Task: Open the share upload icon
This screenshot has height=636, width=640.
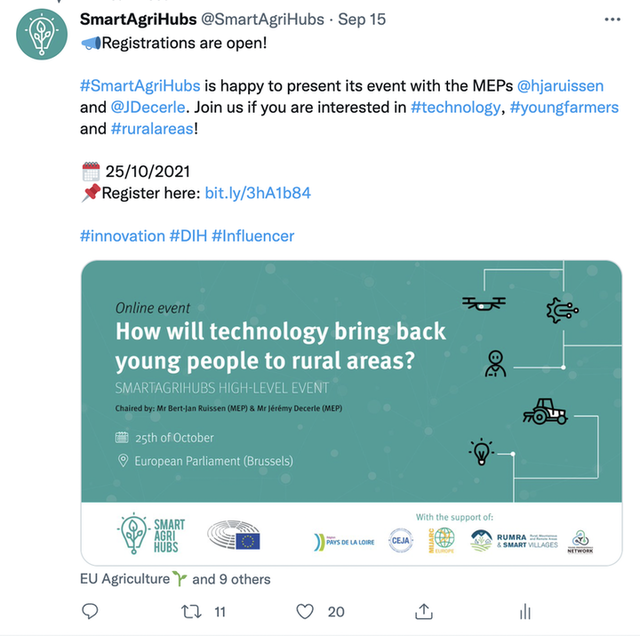Action: coord(424,611)
